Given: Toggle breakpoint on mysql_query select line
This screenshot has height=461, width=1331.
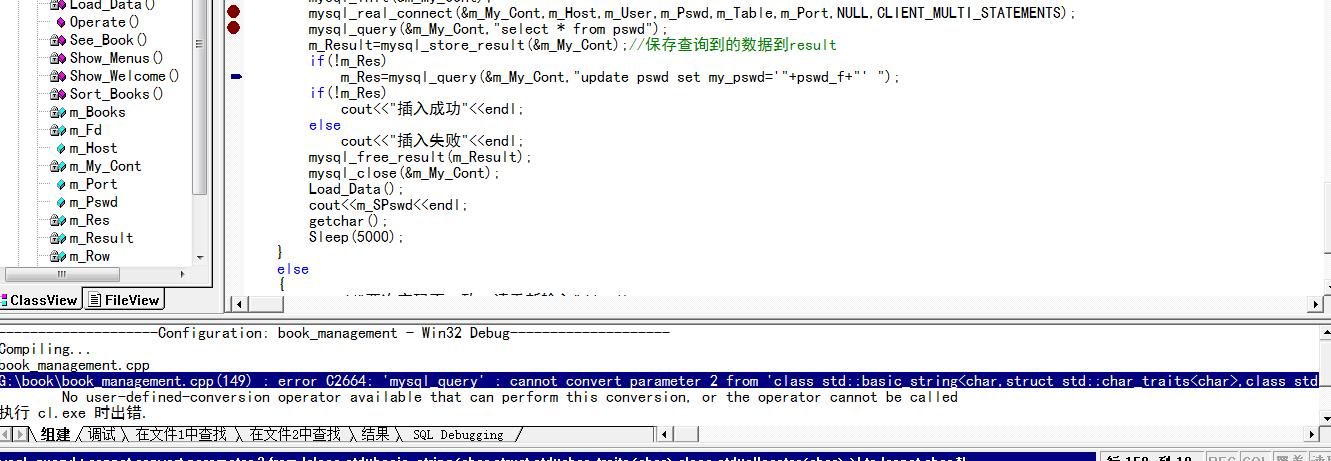Looking at the screenshot, I should coord(234,28).
